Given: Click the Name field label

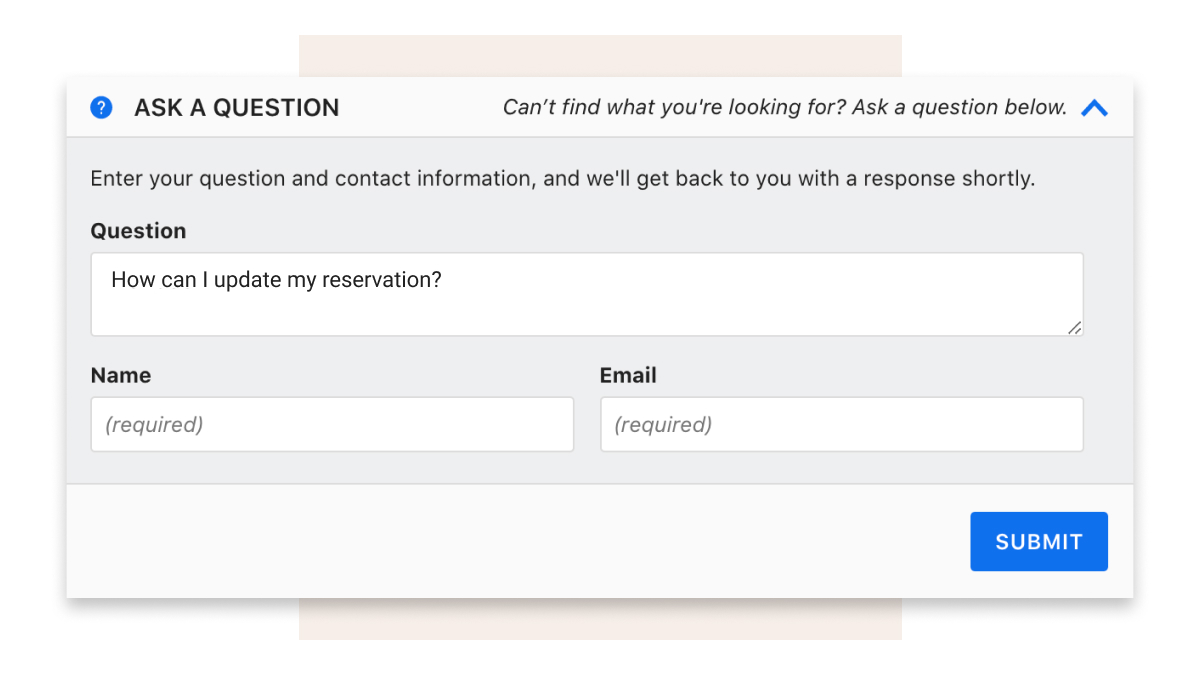Looking at the screenshot, I should click(x=121, y=376).
